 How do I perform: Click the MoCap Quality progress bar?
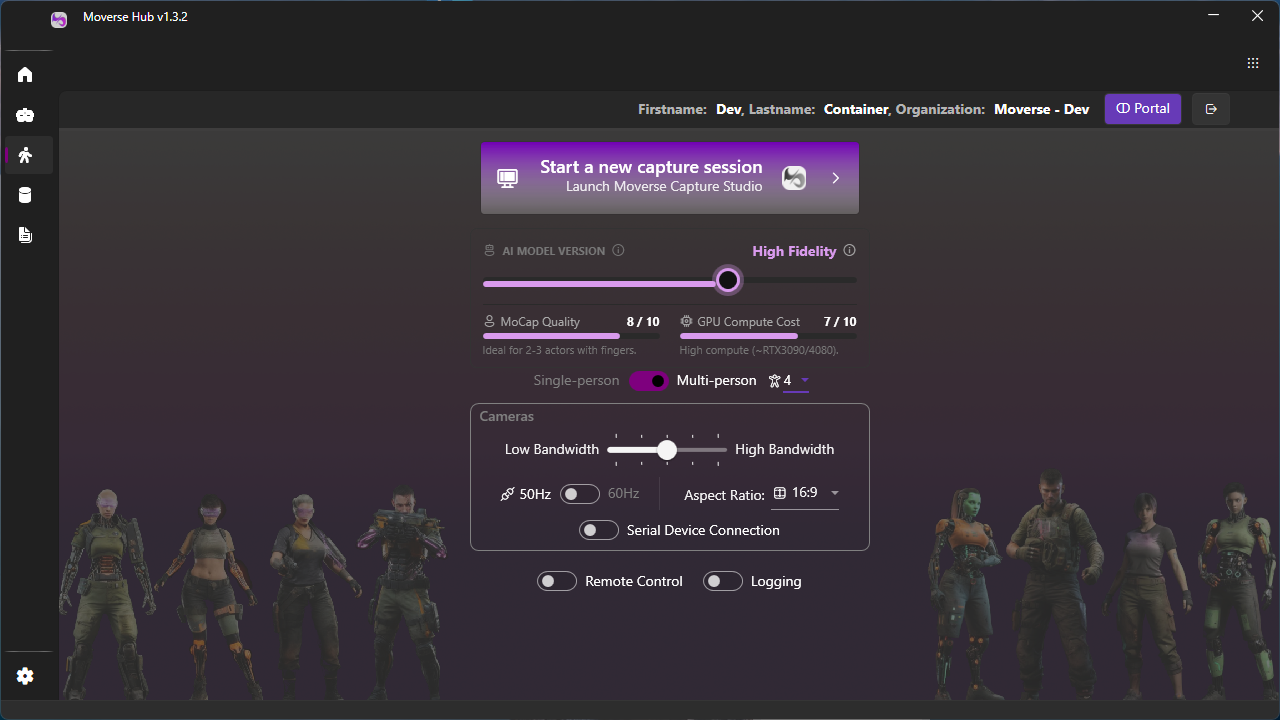571,336
